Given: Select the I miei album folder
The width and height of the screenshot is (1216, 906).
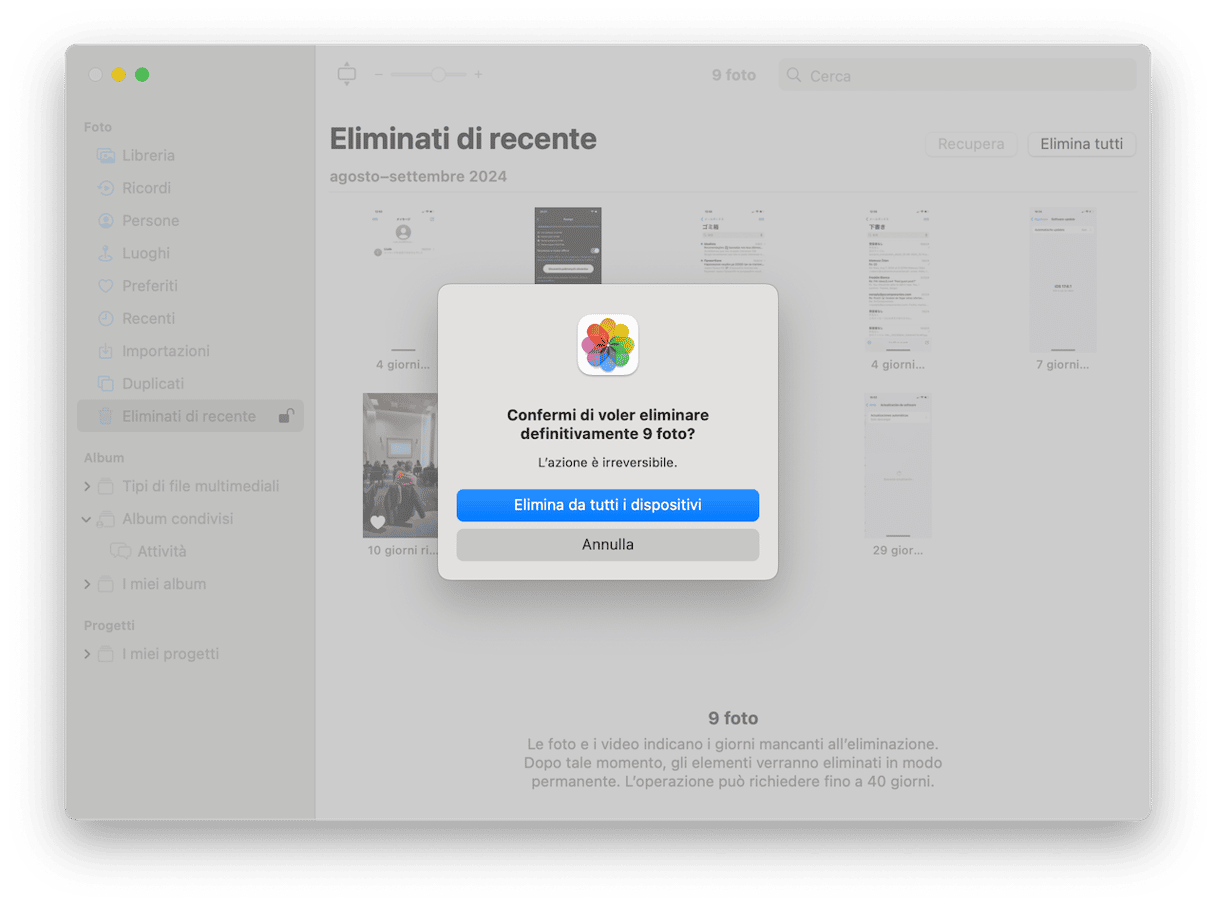Looking at the screenshot, I should tap(151, 584).
